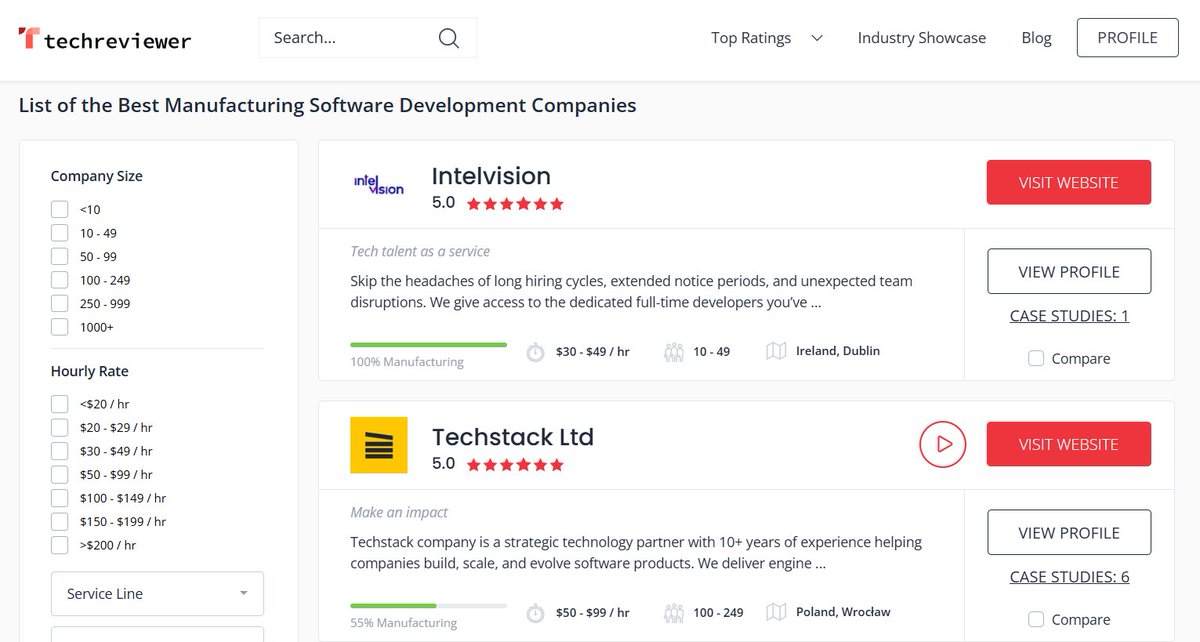Screen dimensions: 1200x642
Task: Click the Company Size filter heading
Action: (x=97, y=176)
